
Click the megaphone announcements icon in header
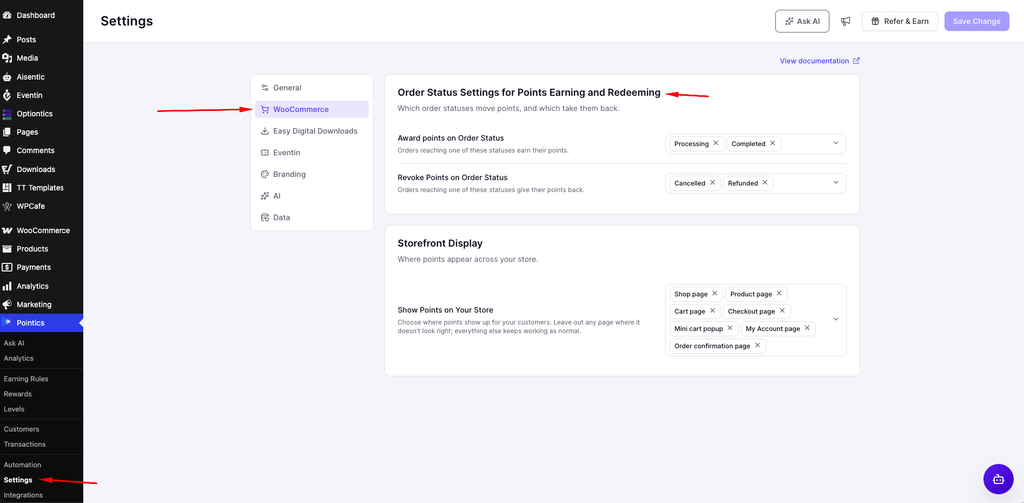tap(846, 21)
